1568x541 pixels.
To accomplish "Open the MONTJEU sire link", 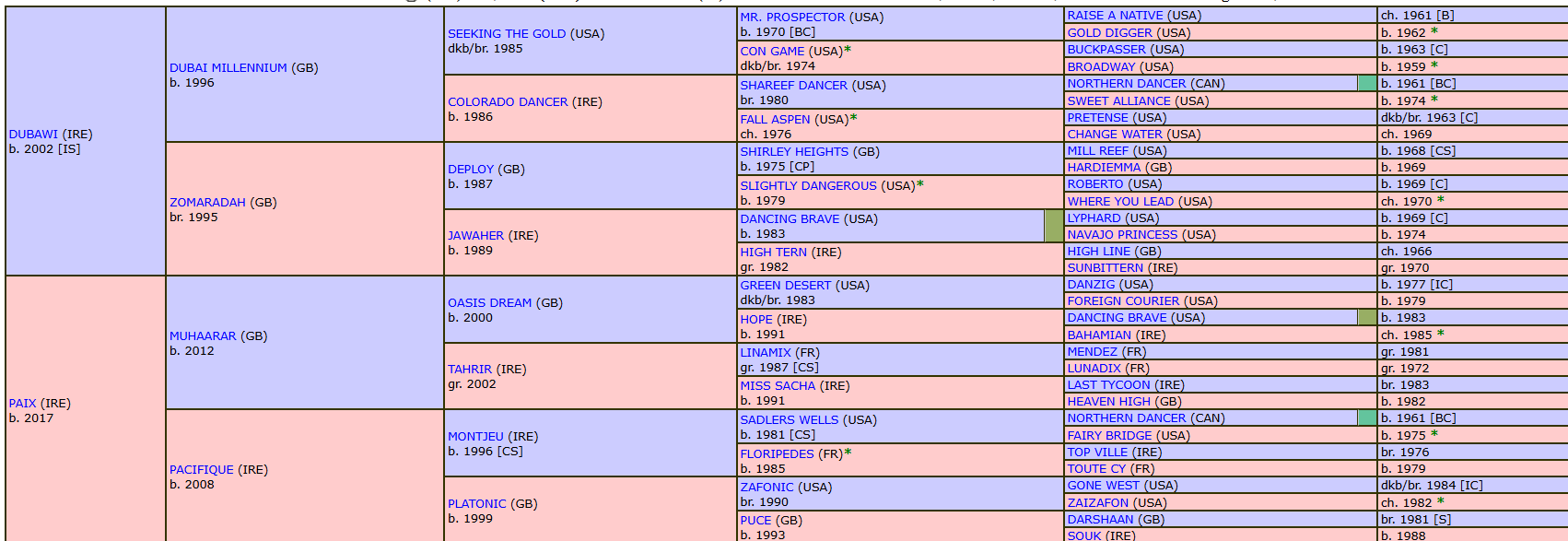I will (475, 437).
